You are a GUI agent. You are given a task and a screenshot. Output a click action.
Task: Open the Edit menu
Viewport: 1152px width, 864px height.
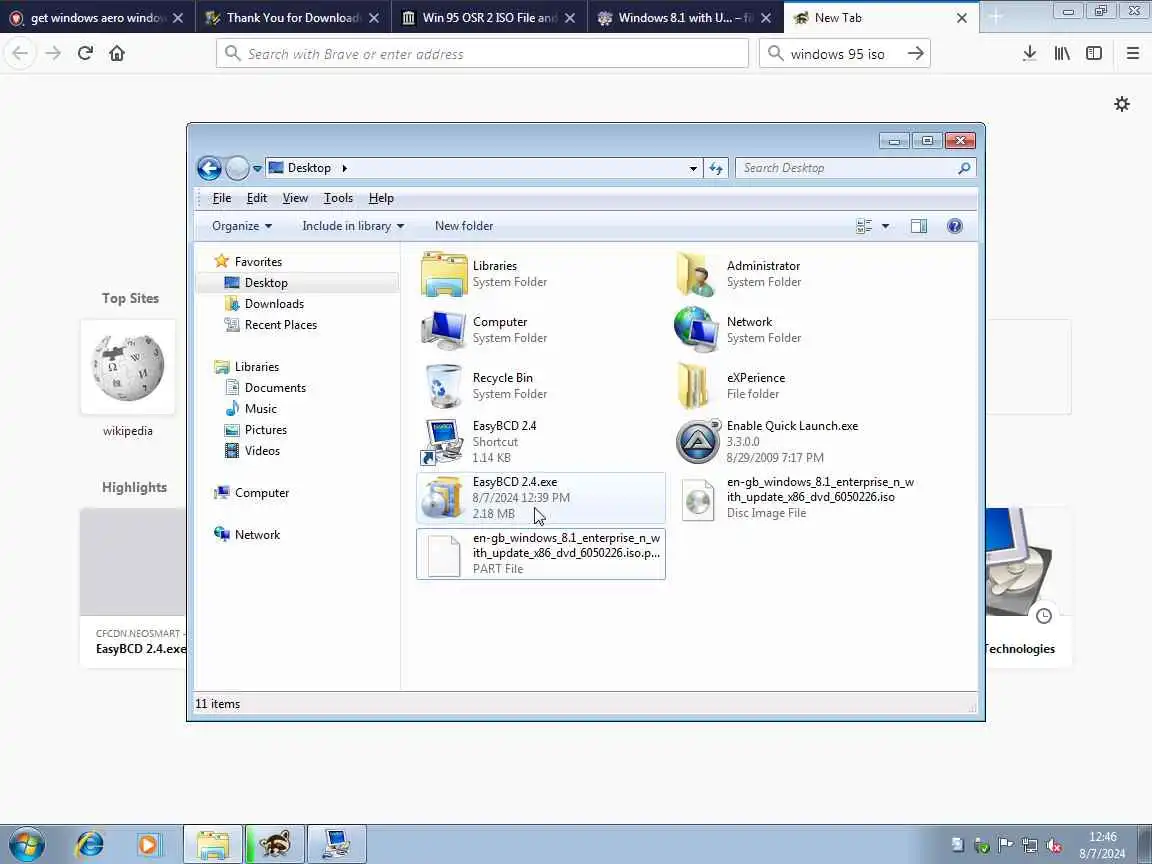pyautogui.click(x=256, y=198)
